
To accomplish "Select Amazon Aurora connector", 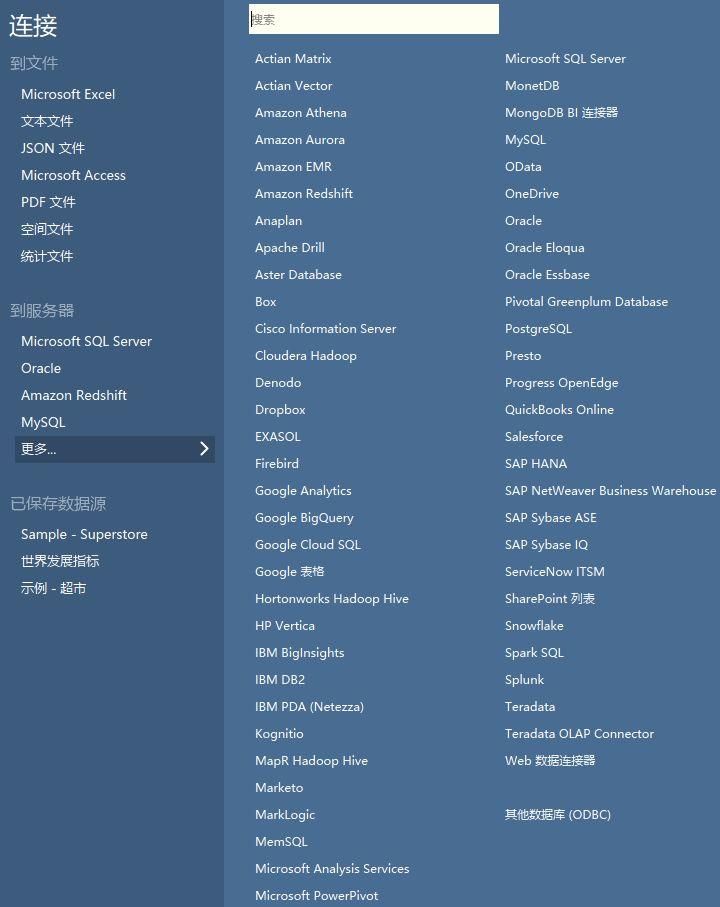I will coord(300,139).
